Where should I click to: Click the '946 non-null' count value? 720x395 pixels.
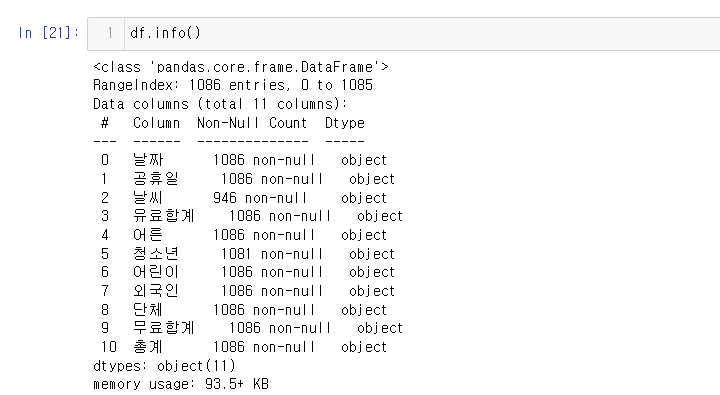tap(260, 198)
